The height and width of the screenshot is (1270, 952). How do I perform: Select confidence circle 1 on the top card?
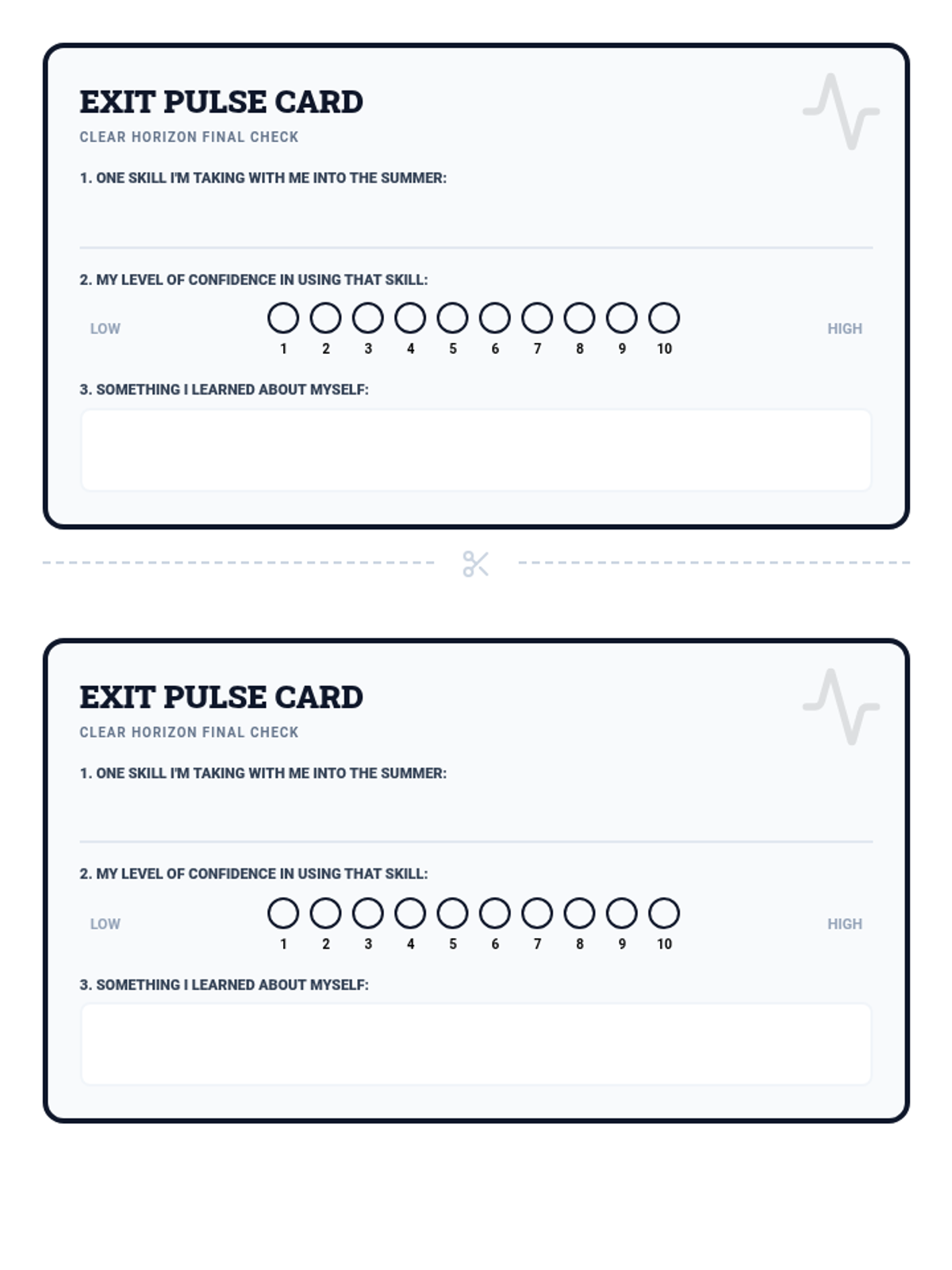click(283, 317)
